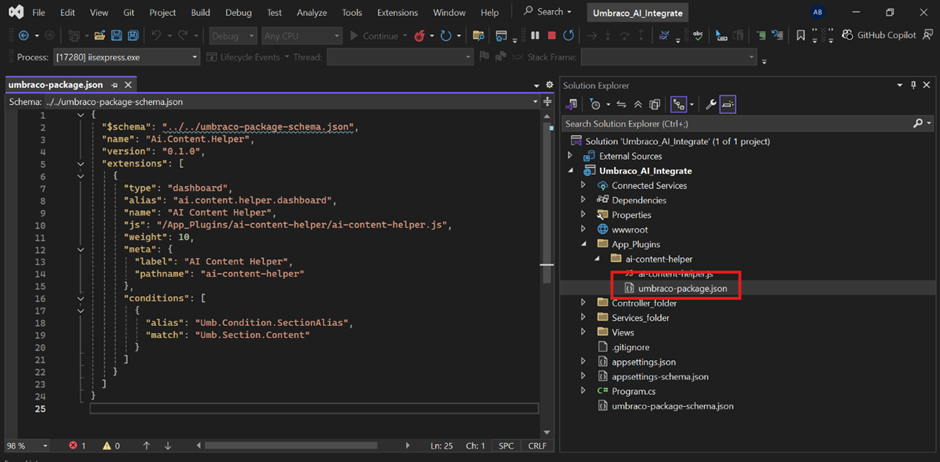Screen dimensions: 940x462
Task: Click the Save All toolbar icon
Action: (x=134, y=36)
